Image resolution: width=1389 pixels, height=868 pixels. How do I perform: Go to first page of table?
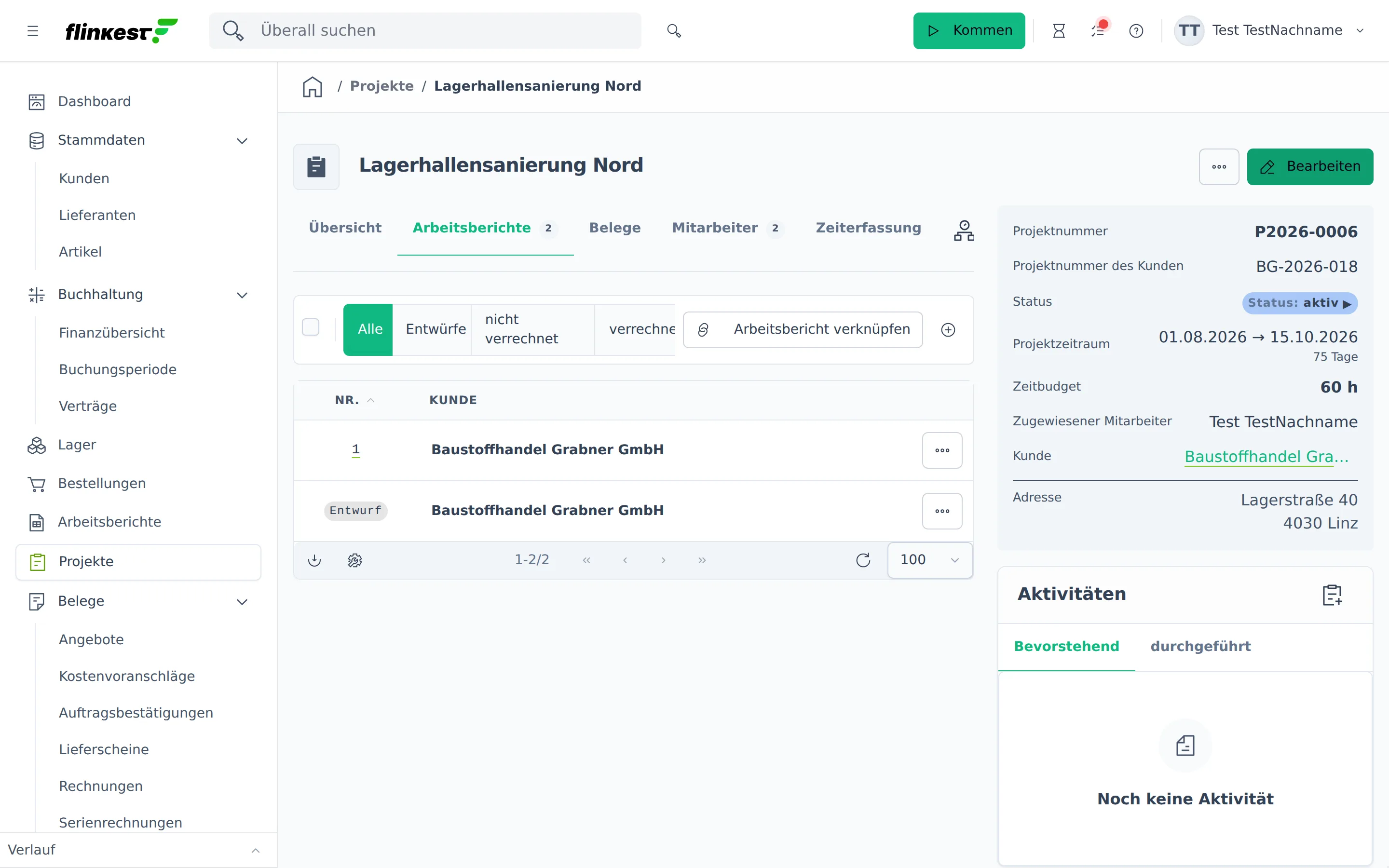(x=586, y=560)
